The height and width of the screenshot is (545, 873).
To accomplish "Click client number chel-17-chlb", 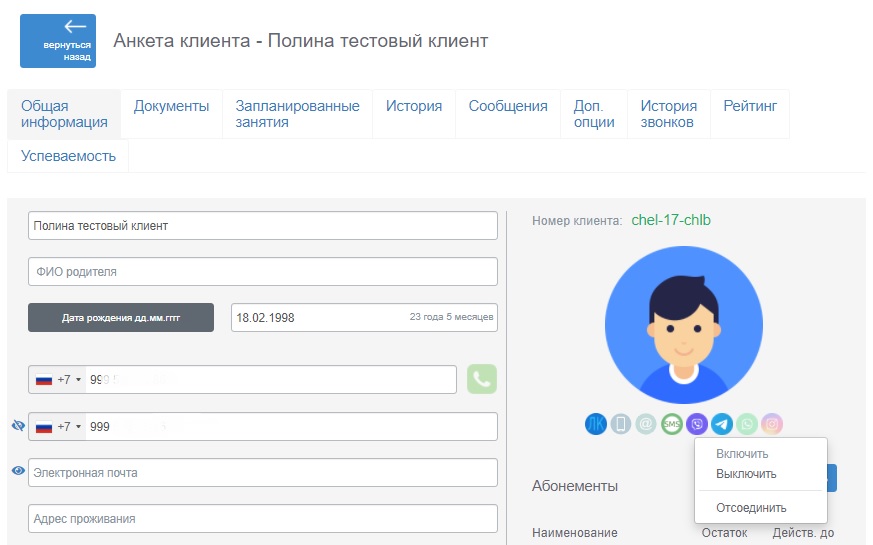I will [x=671, y=220].
